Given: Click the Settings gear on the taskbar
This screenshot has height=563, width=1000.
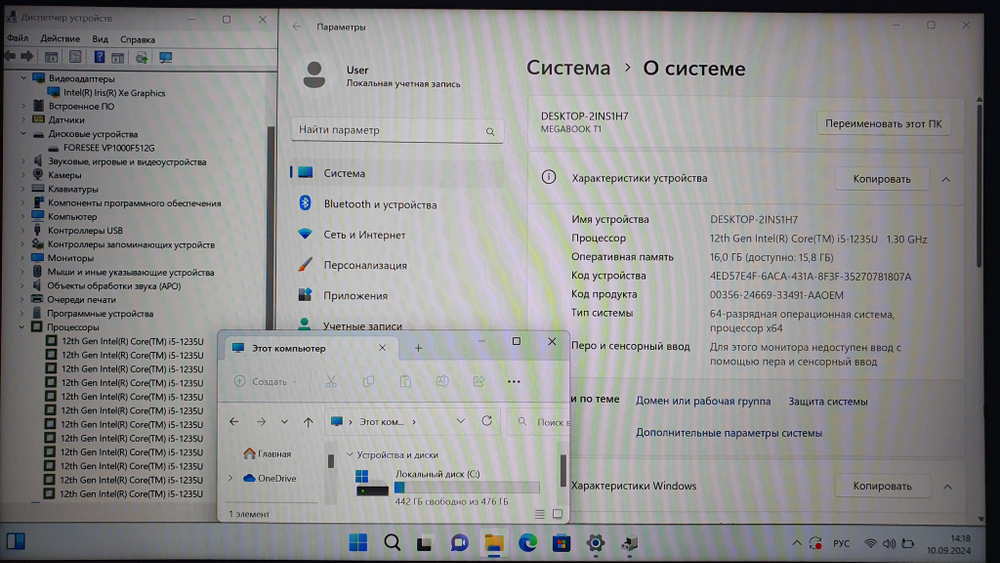Looking at the screenshot, I should click(x=595, y=543).
